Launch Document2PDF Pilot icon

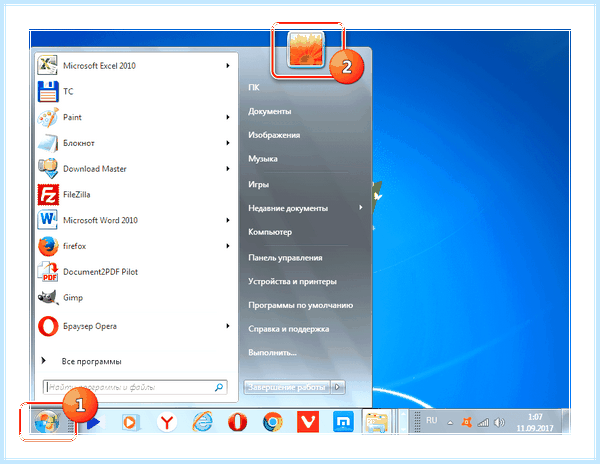(x=48, y=272)
